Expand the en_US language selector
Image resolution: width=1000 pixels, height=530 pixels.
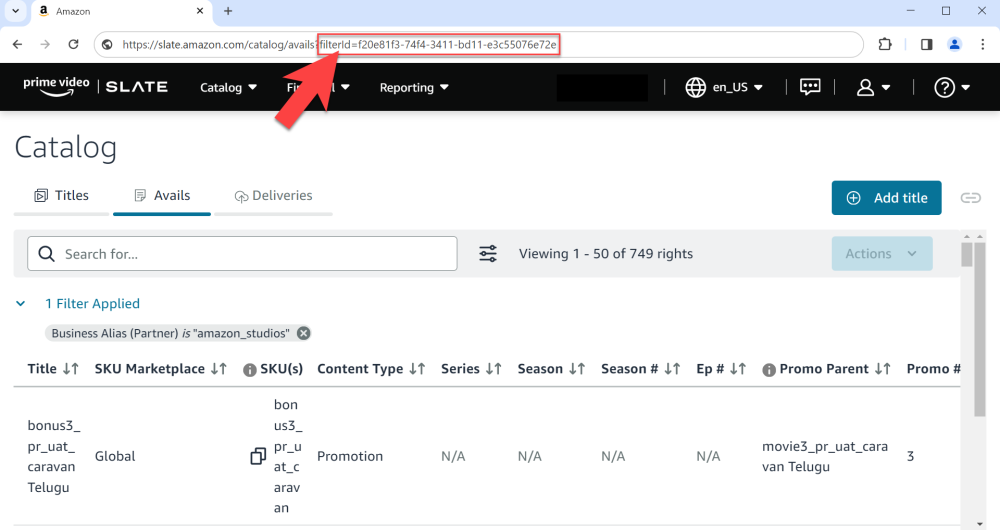tap(725, 87)
